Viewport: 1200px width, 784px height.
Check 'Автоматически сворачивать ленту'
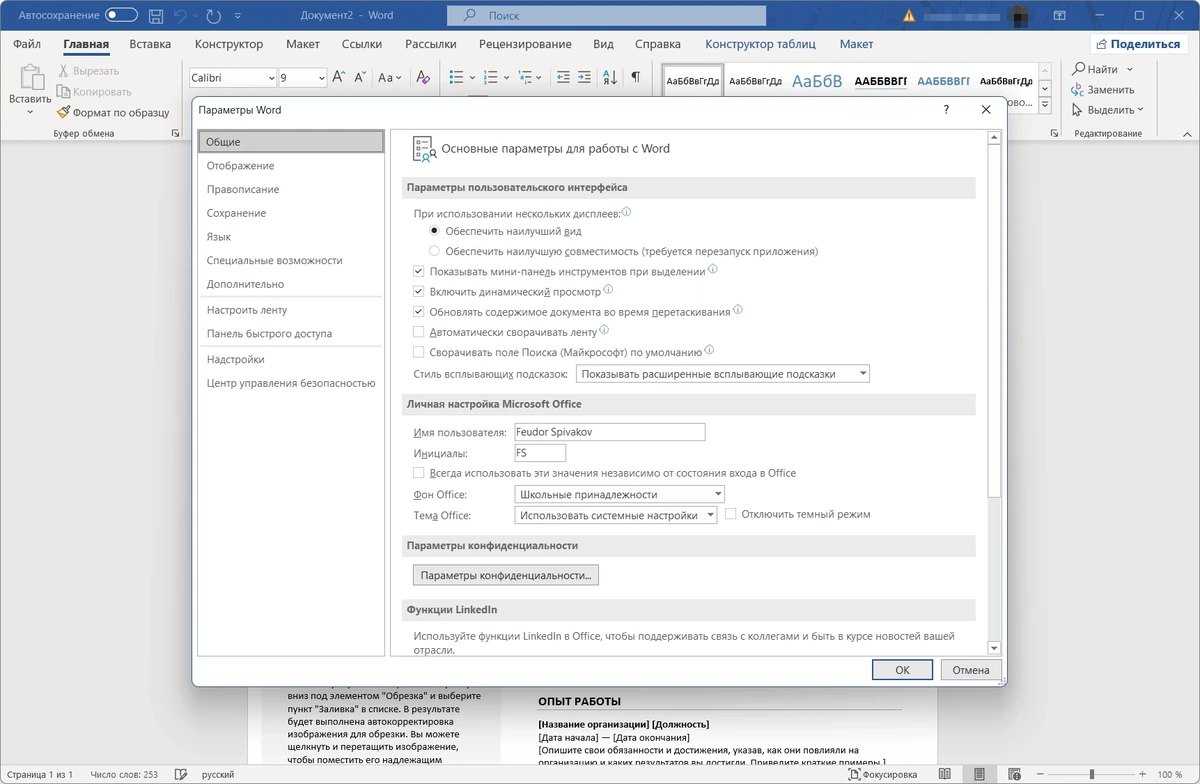coord(419,332)
